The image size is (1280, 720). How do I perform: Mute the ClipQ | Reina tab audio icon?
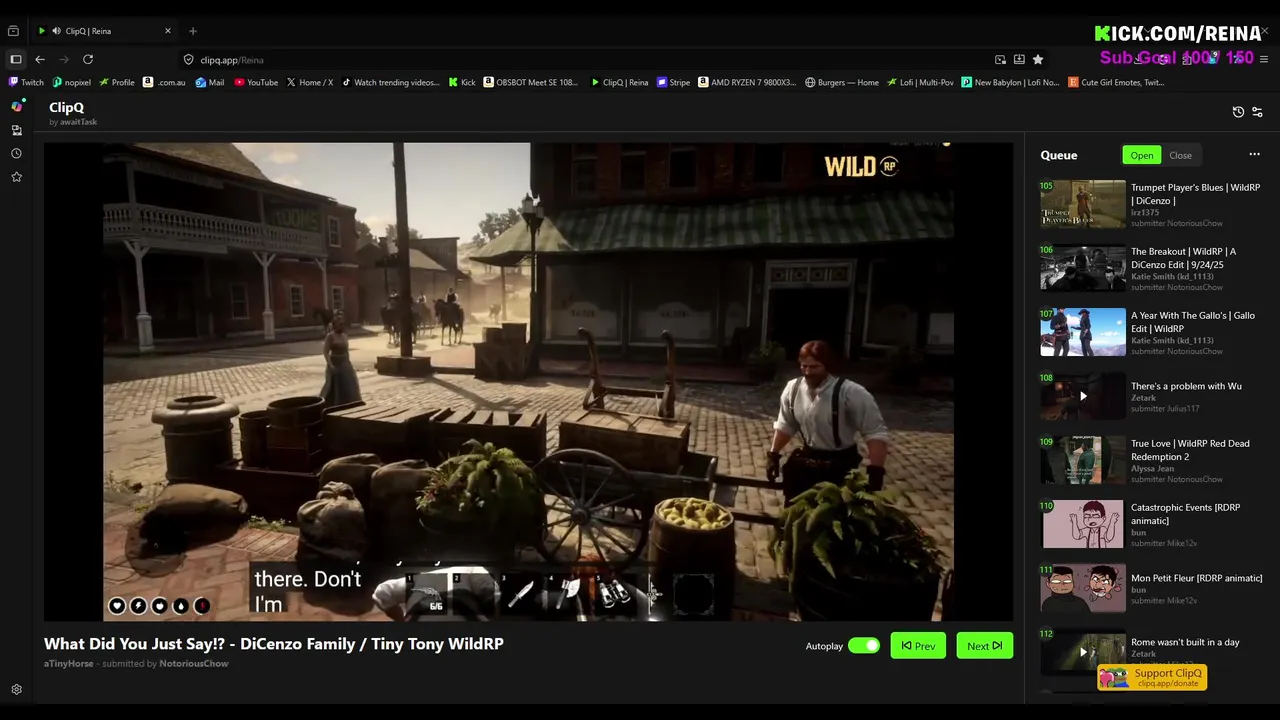[56, 31]
